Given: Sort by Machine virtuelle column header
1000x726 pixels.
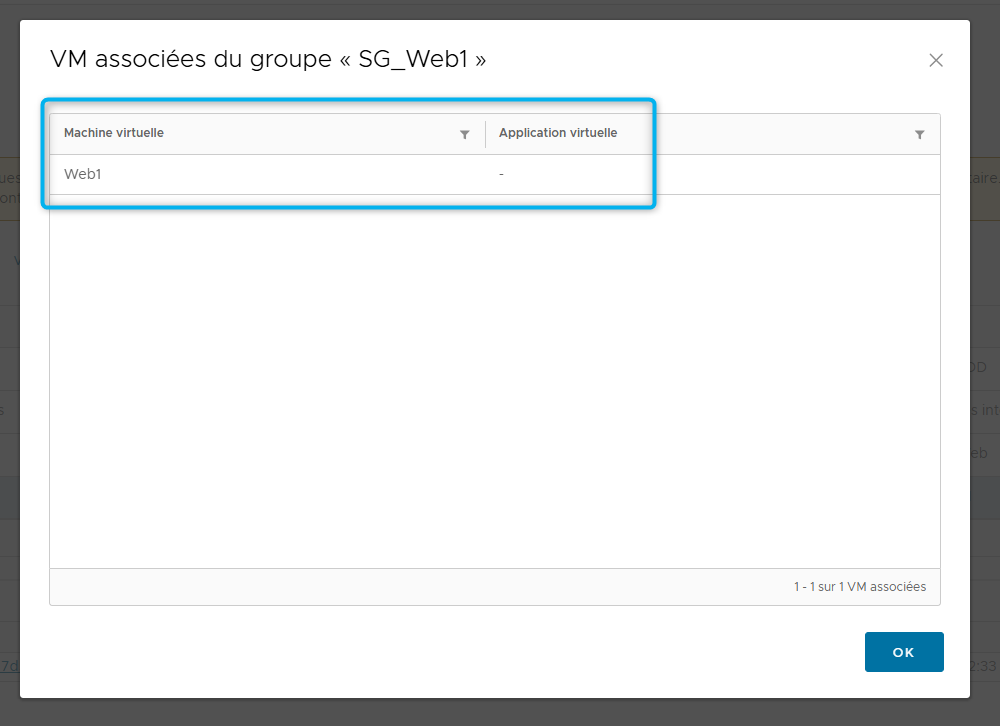Looking at the screenshot, I should pyautogui.click(x=114, y=133).
